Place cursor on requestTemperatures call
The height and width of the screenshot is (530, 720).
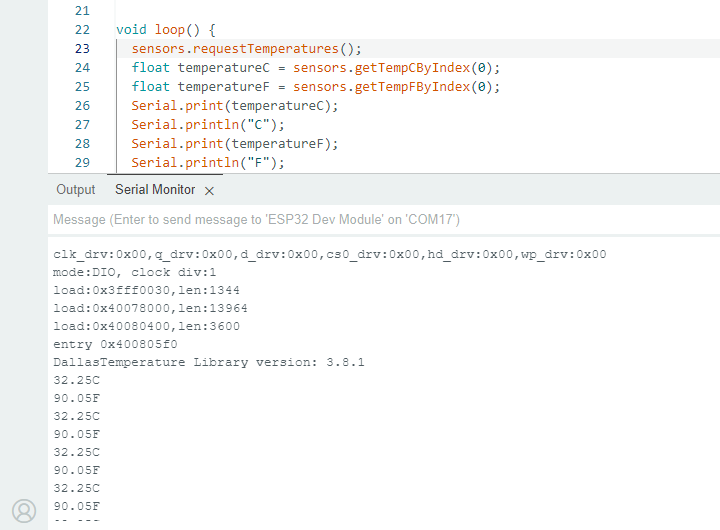[x=265, y=49]
